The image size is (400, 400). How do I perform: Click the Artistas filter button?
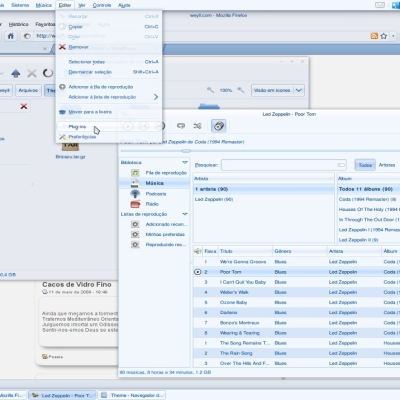(387, 165)
